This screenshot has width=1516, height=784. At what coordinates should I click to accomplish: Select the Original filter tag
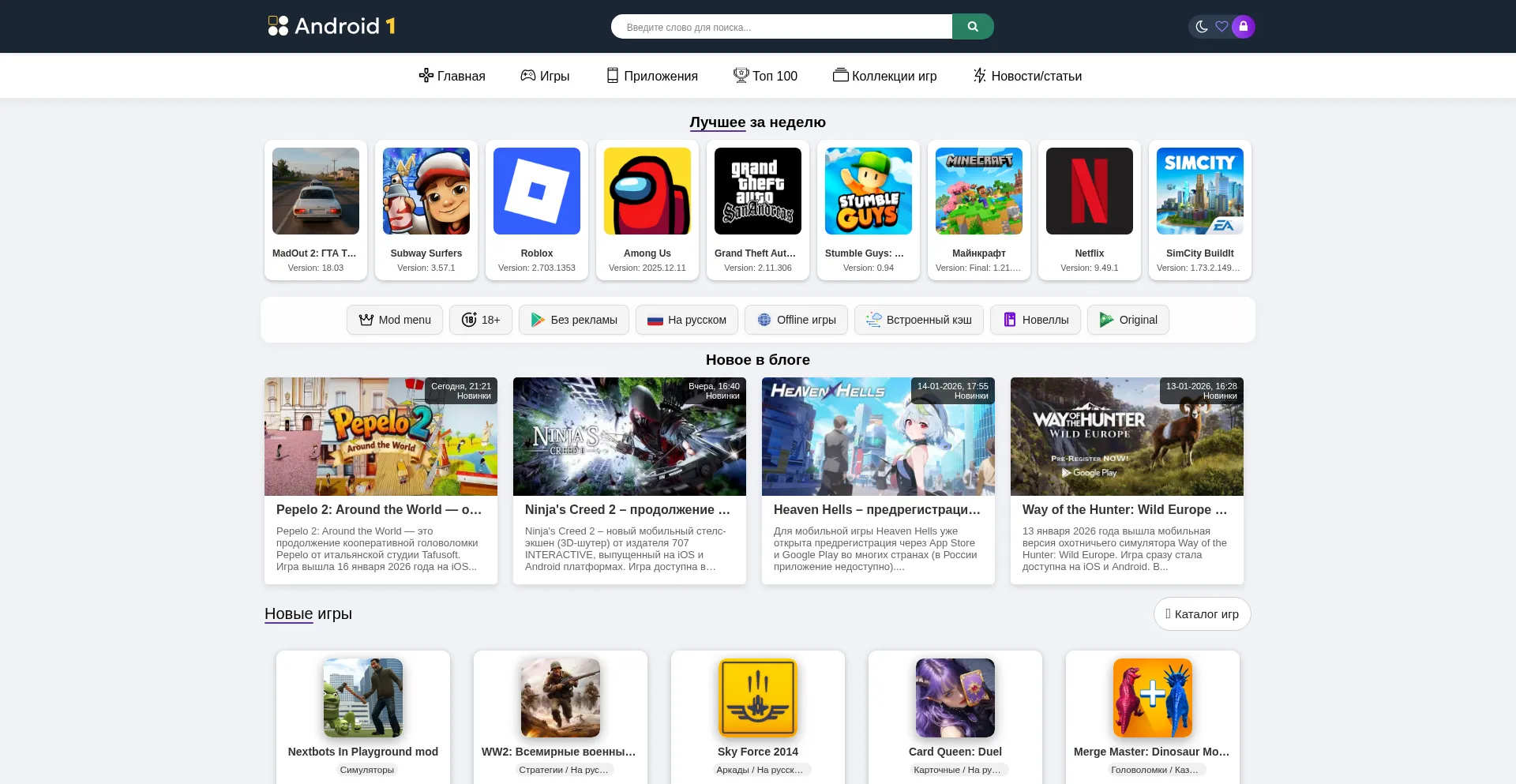(x=1128, y=320)
